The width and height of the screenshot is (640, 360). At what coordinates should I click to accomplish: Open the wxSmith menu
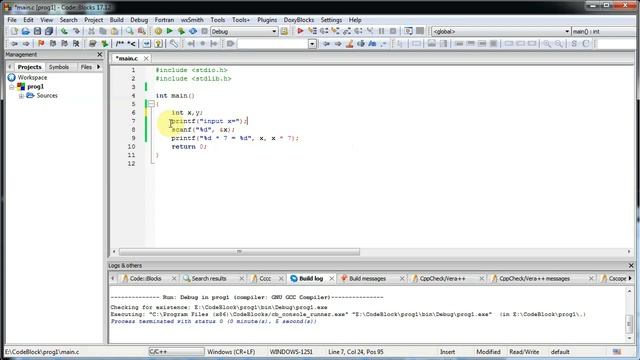point(192,20)
